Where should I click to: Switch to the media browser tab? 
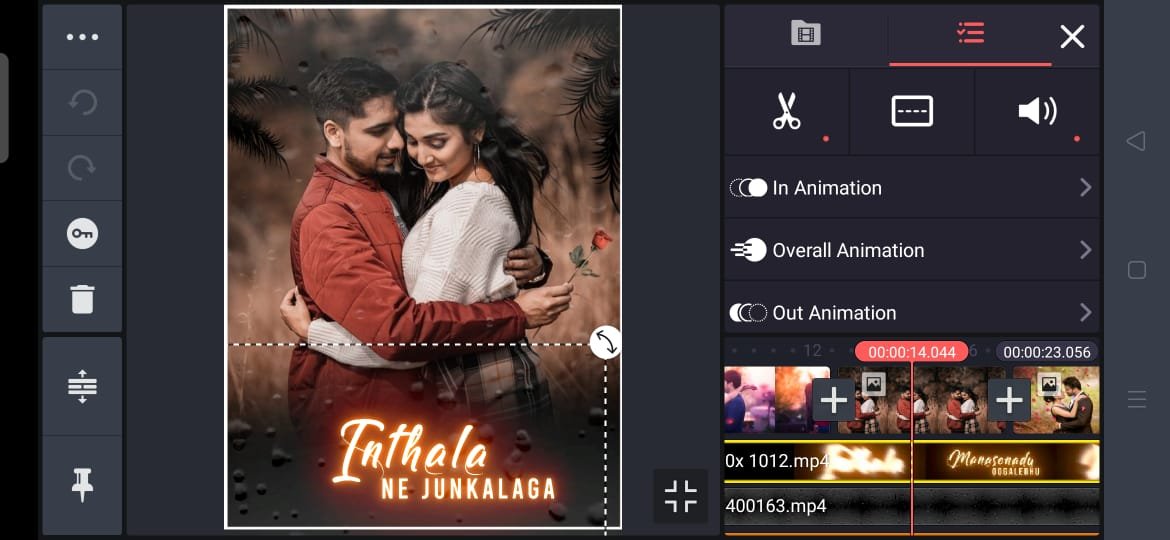(x=806, y=34)
